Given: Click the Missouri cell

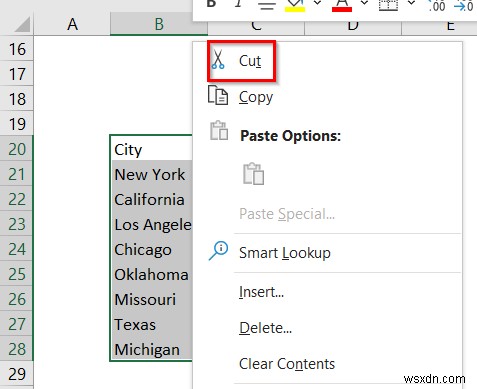Looking at the screenshot, I should pos(152,299).
